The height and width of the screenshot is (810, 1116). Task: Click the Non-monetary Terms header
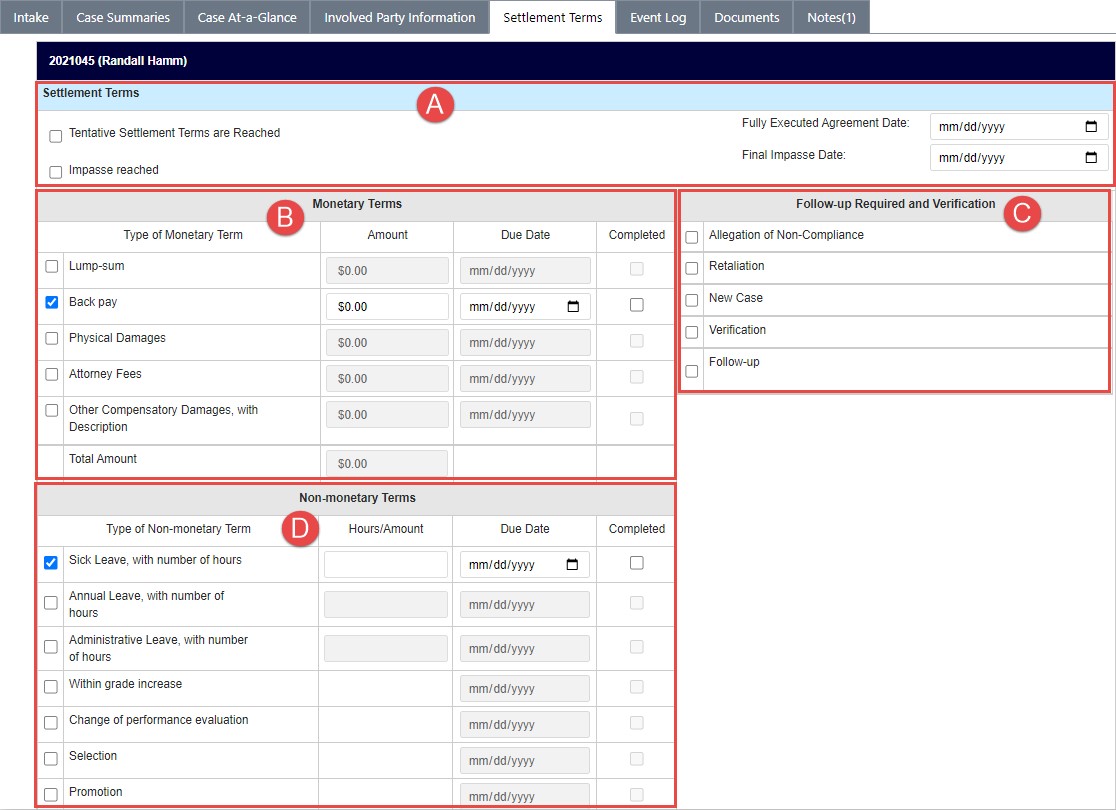tap(357, 498)
